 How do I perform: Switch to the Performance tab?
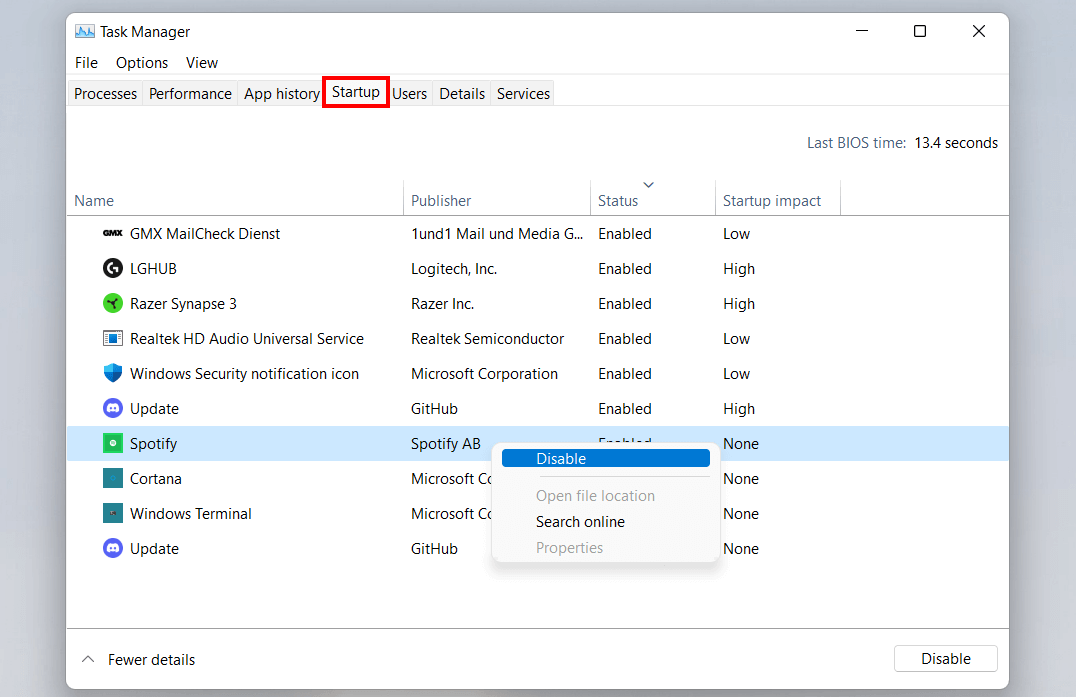point(189,93)
